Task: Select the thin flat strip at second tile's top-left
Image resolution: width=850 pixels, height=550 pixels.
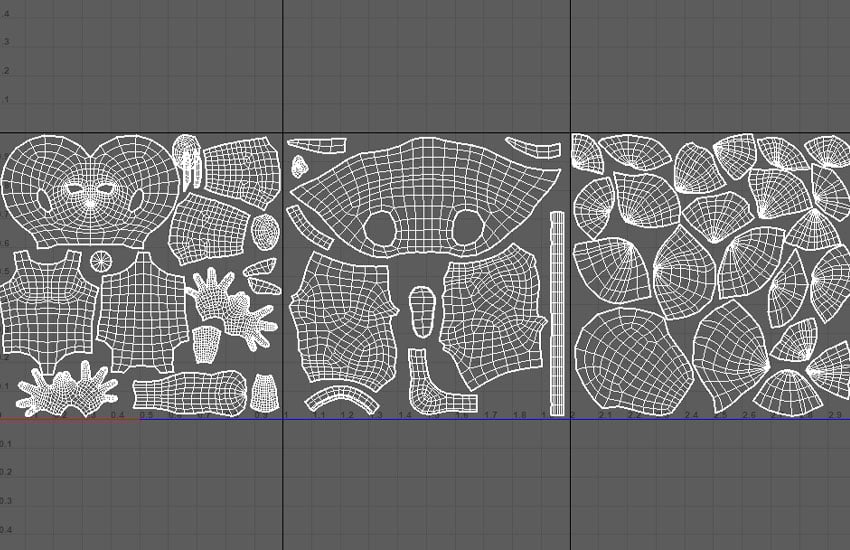Action: pos(317,145)
